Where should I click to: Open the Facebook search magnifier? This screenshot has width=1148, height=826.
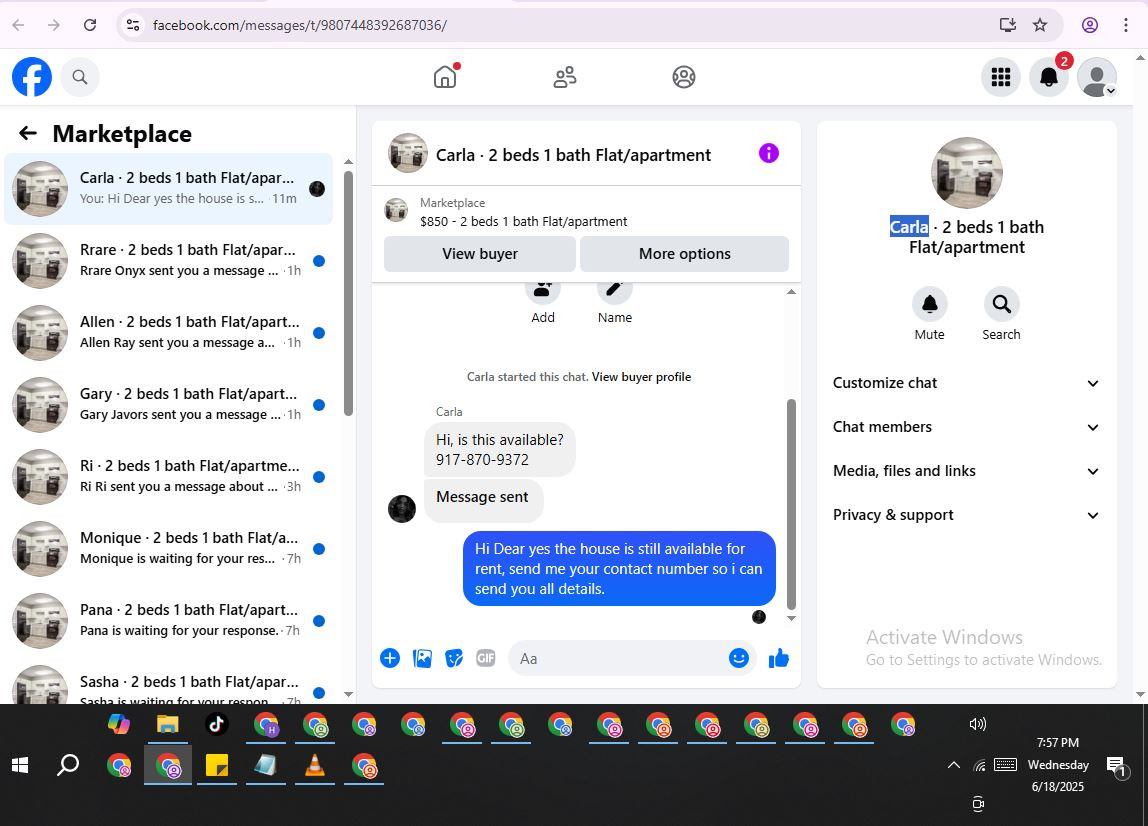coord(80,77)
